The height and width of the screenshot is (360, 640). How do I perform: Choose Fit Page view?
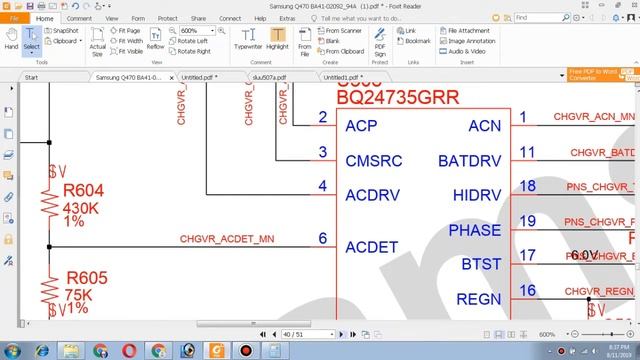(x=125, y=31)
